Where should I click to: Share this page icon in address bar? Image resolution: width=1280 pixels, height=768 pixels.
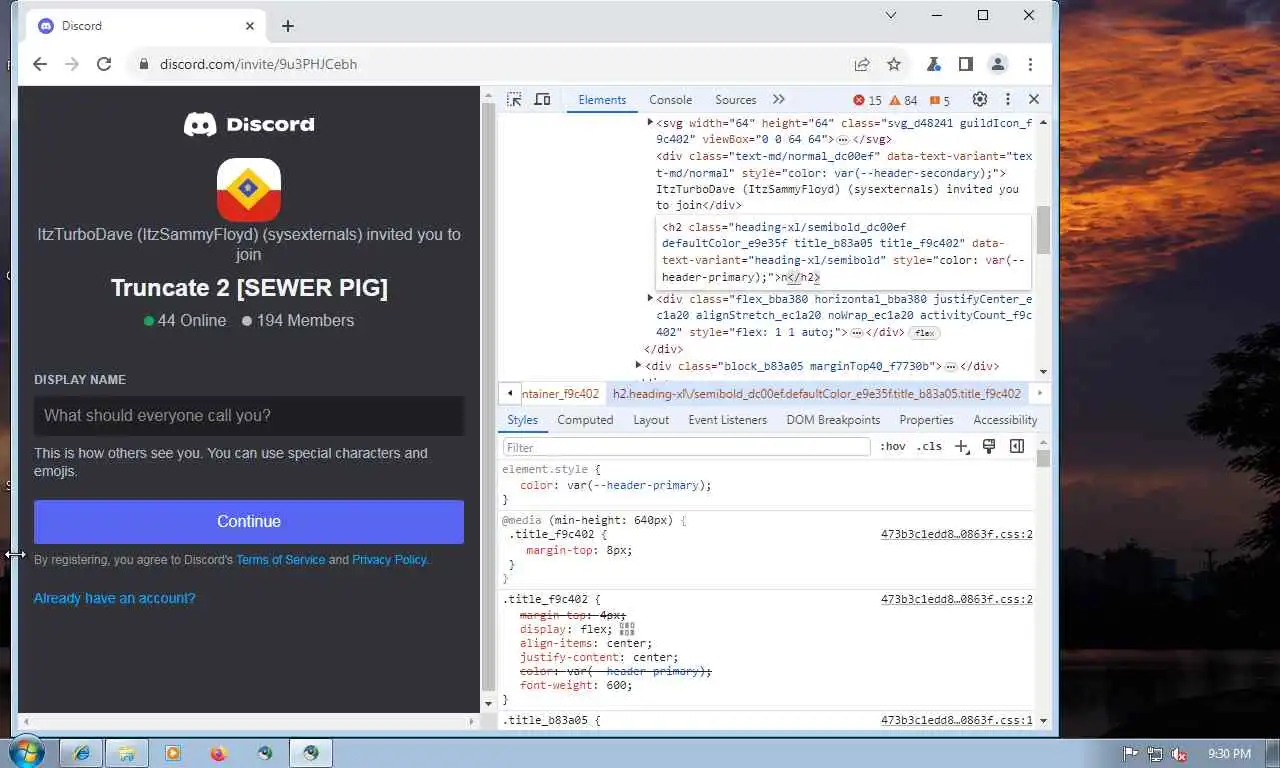click(x=861, y=64)
